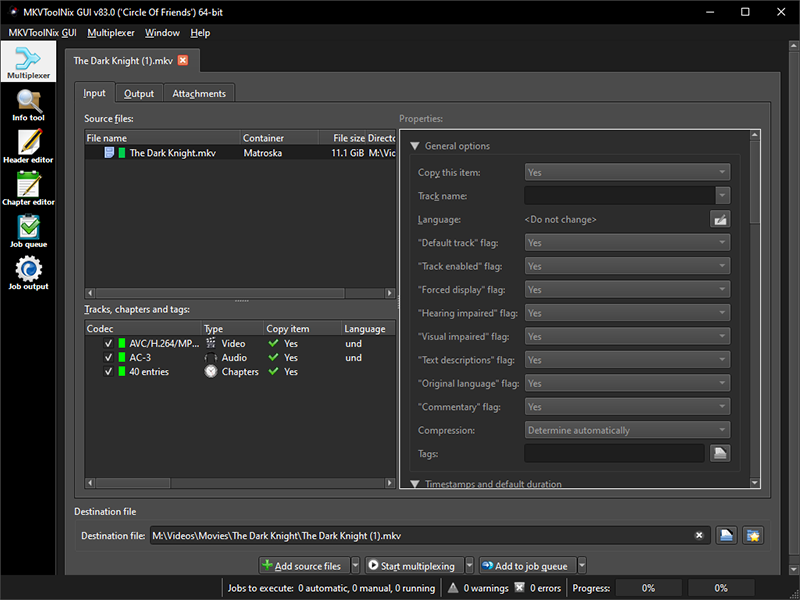Close The Dark Knight (1).mkv tab
The width and height of the screenshot is (800, 600).
point(183,61)
